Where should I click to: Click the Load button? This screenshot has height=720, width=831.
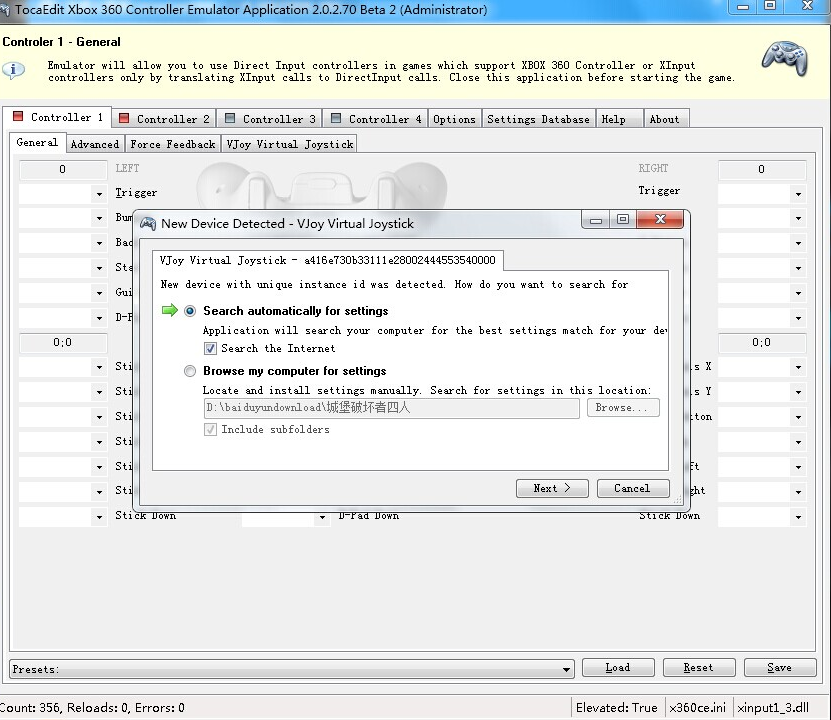coord(618,668)
